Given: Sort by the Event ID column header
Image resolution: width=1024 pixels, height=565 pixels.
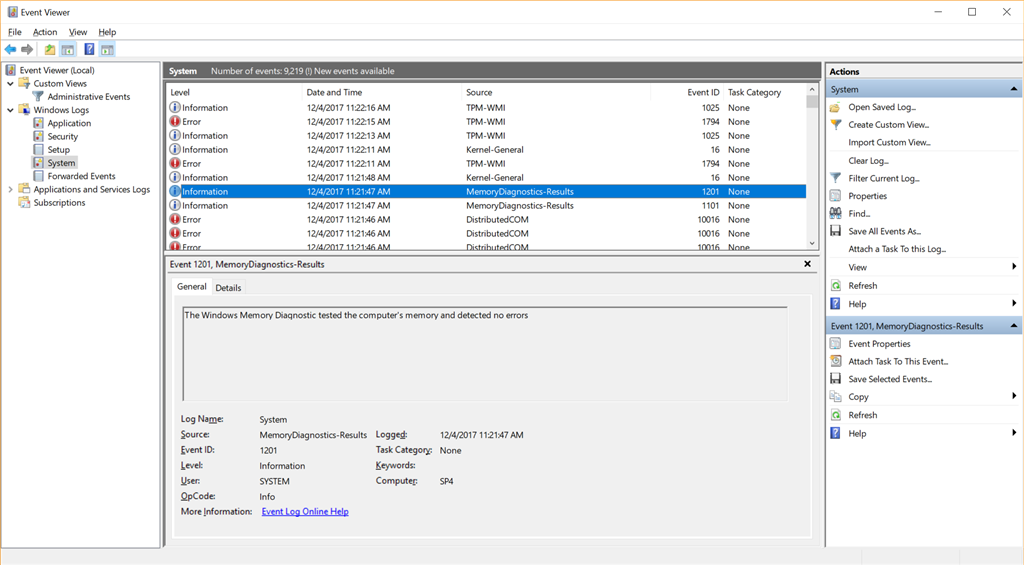Looking at the screenshot, I should coord(687,92).
